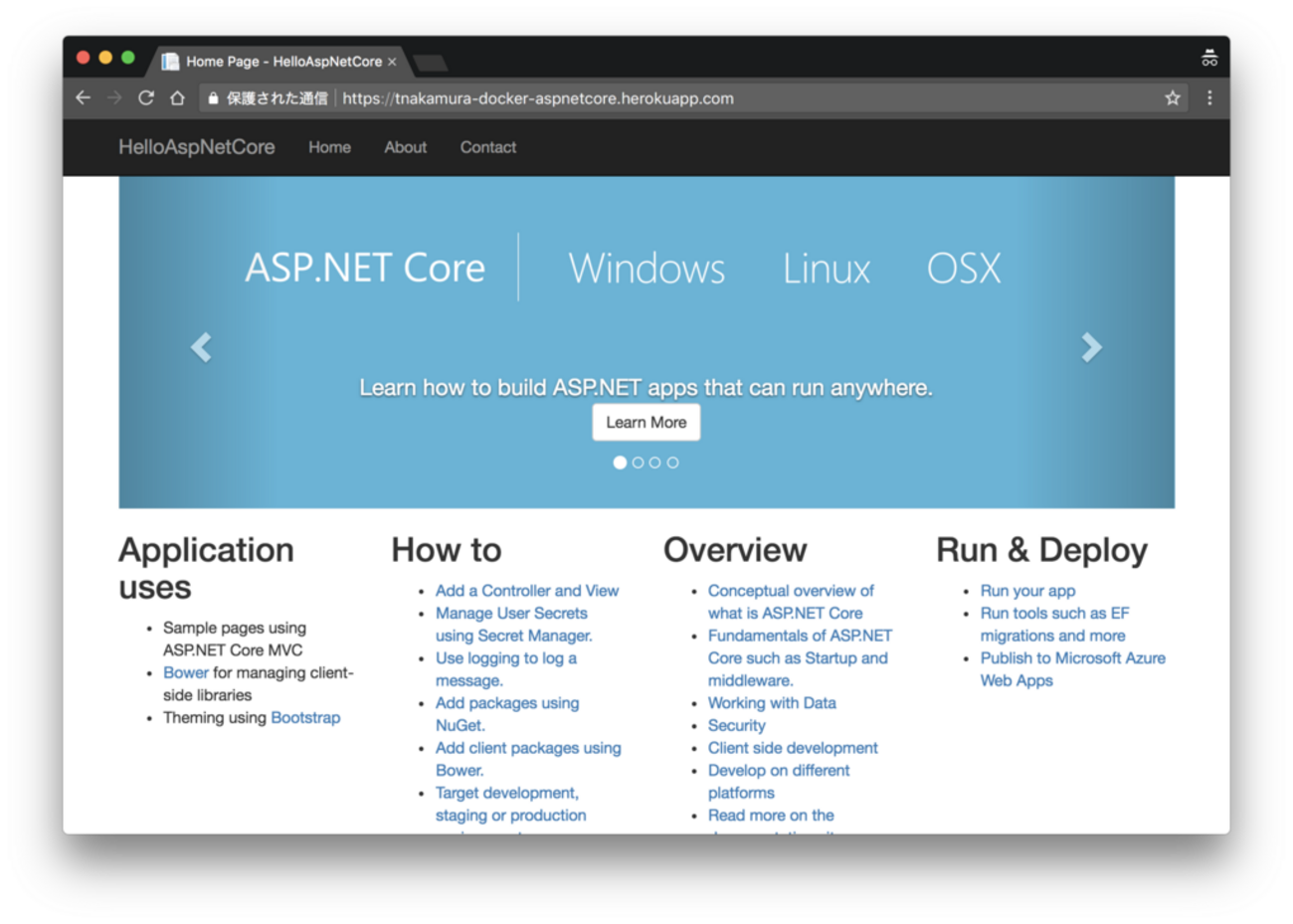This screenshot has height=924, width=1293.
Task: Select the first carousel indicator dot
Action: pyautogui.click(x=620, y=462)
